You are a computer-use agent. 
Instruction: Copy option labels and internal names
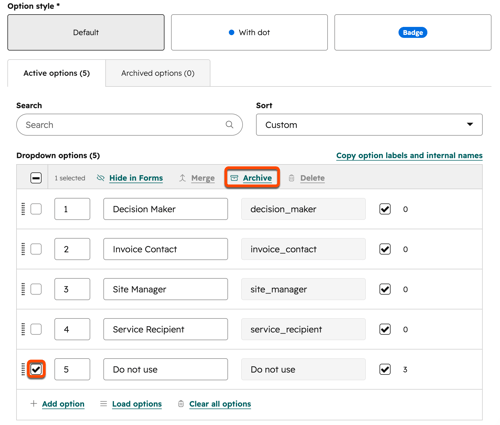tap(409, 155)
